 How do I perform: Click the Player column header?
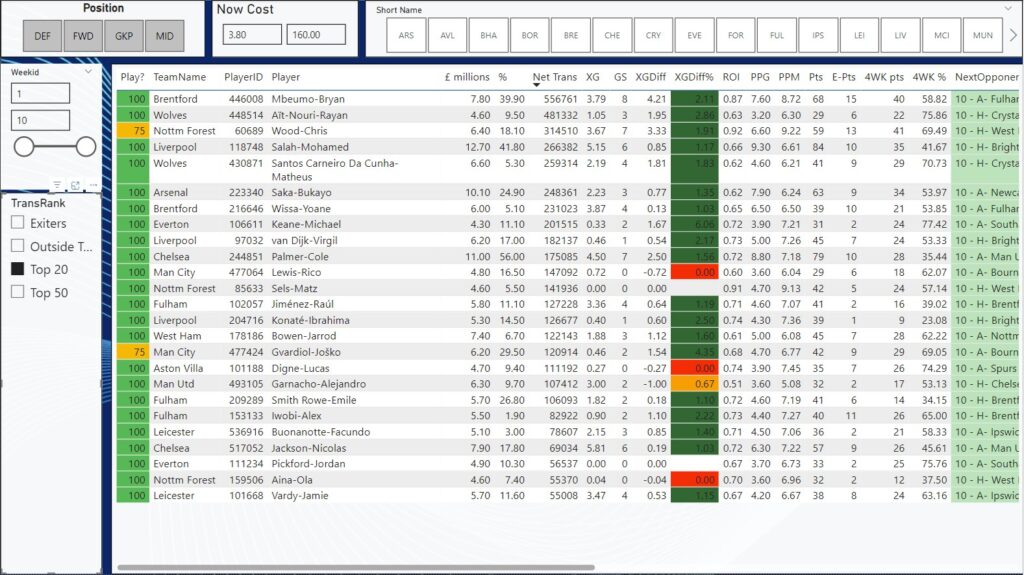click(285, 77)
